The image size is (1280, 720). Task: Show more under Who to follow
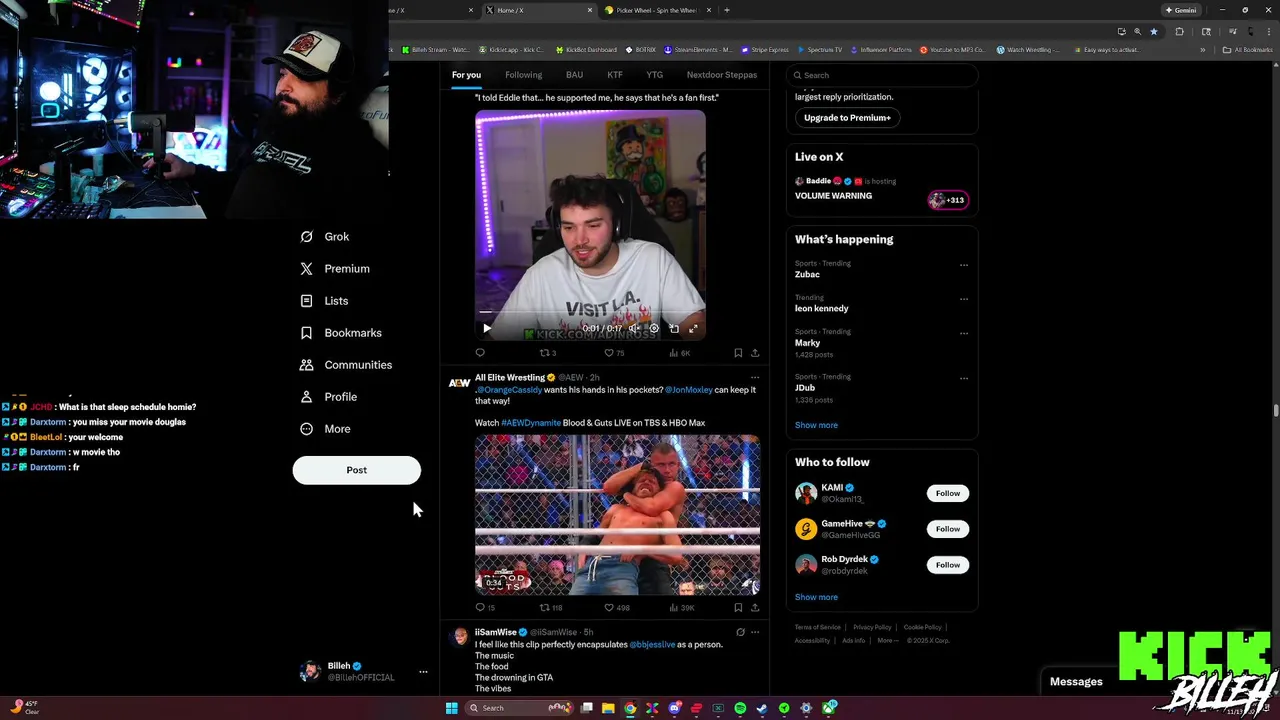(x=816, y=597)
